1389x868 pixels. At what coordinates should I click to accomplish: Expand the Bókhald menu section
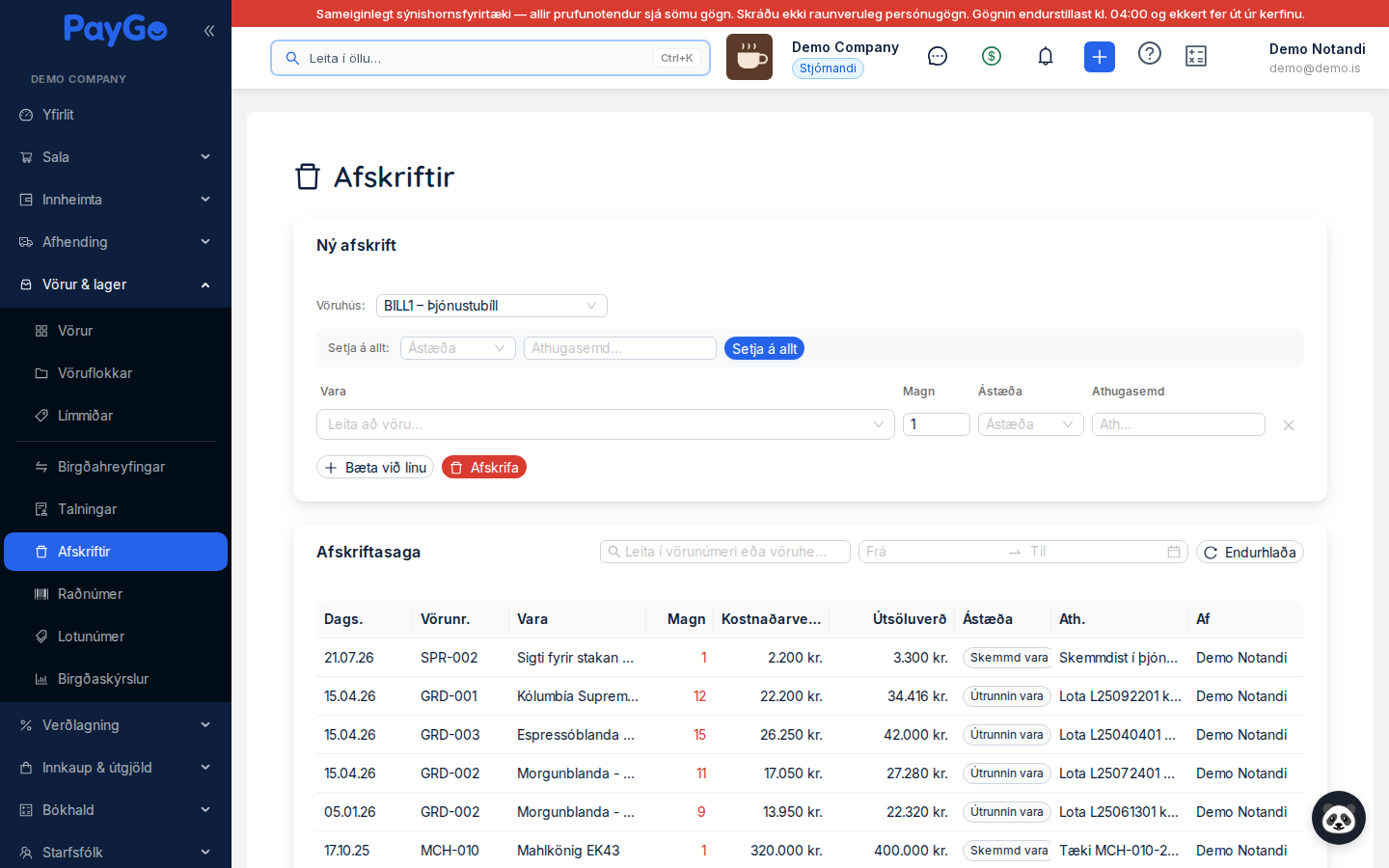[116, 810]
